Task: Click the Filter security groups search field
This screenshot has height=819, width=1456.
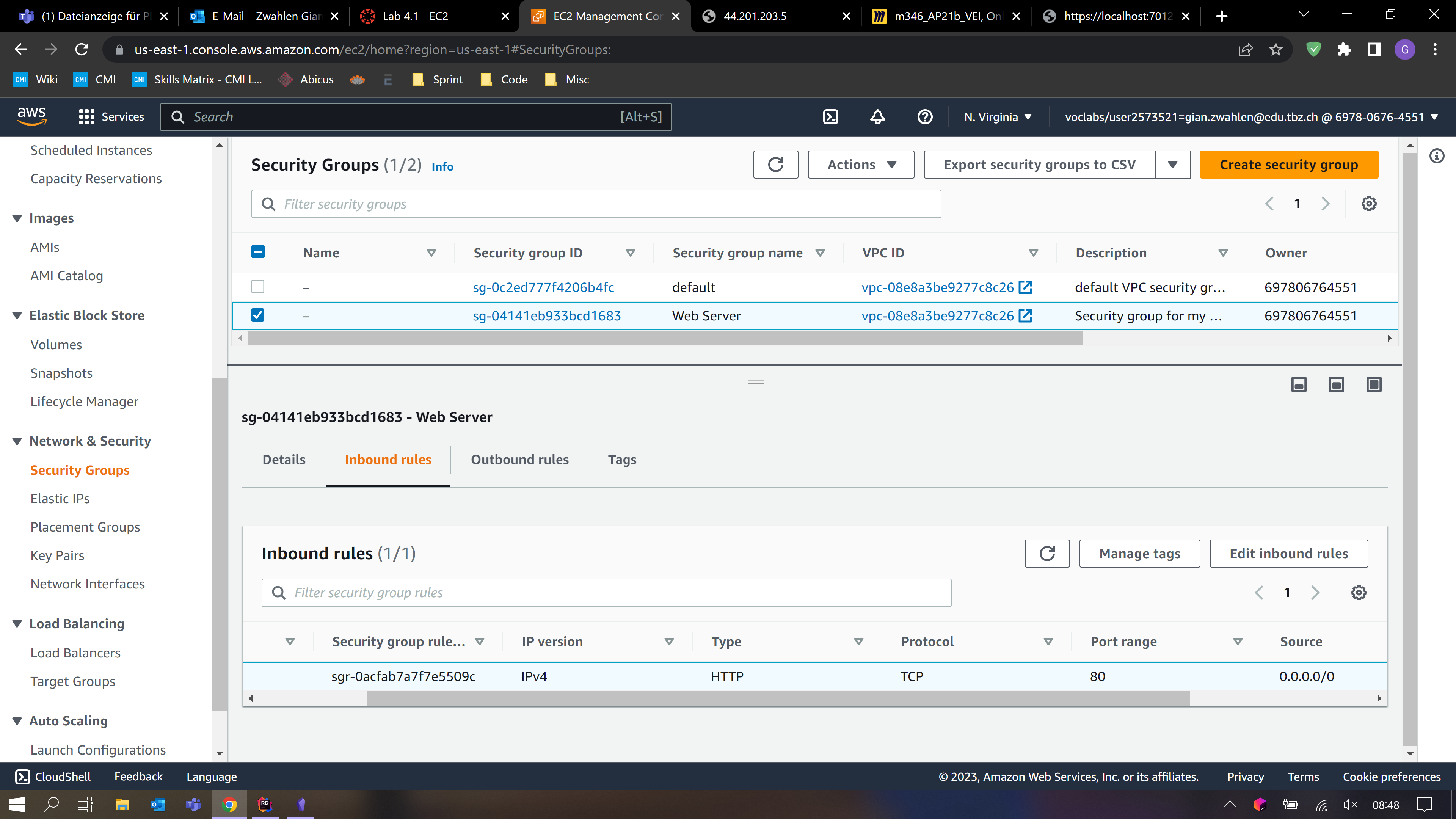Action: pos(596,204)
